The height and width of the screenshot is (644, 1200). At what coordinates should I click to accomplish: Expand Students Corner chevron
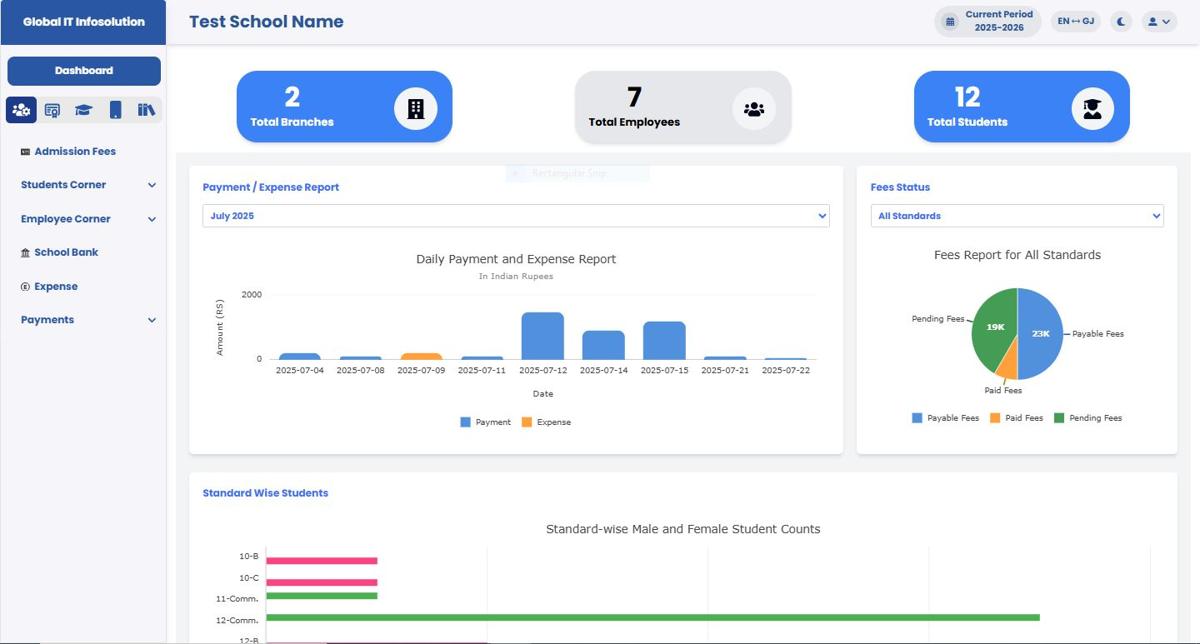pyautogui.click(x=152, y=185)
